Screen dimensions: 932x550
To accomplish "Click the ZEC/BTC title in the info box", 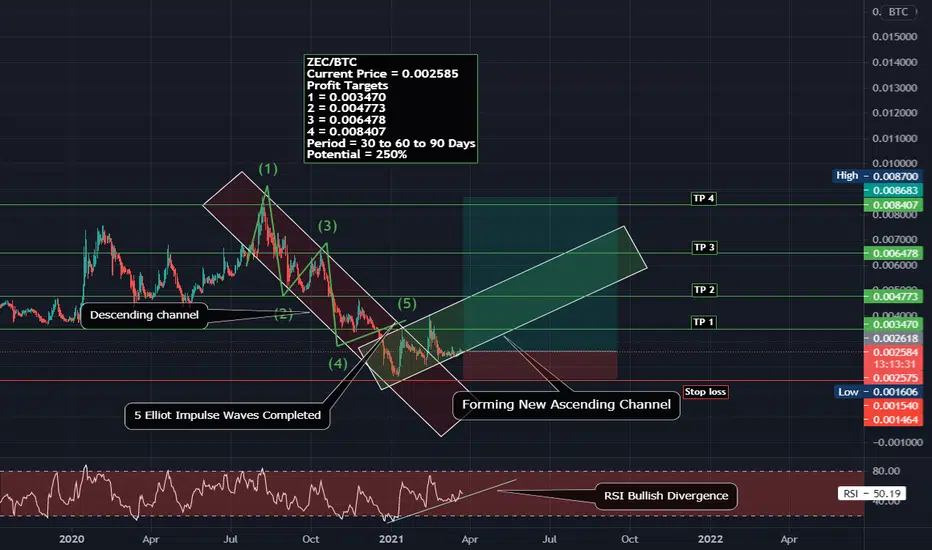I will click(332, 62).
